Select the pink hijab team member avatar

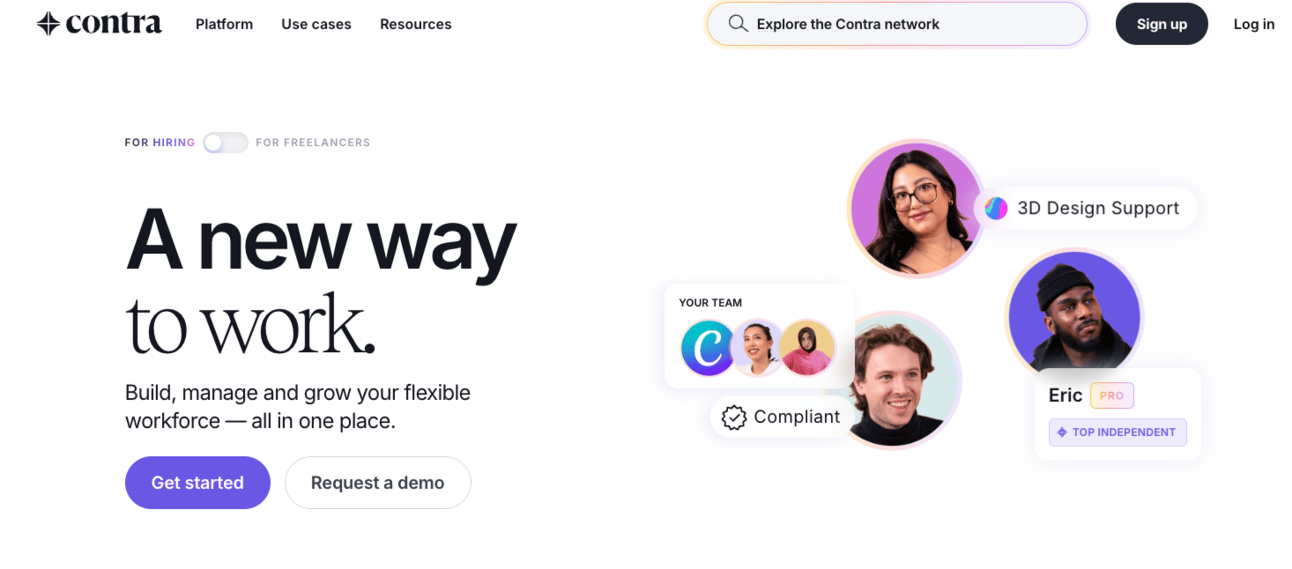[807, 347]
